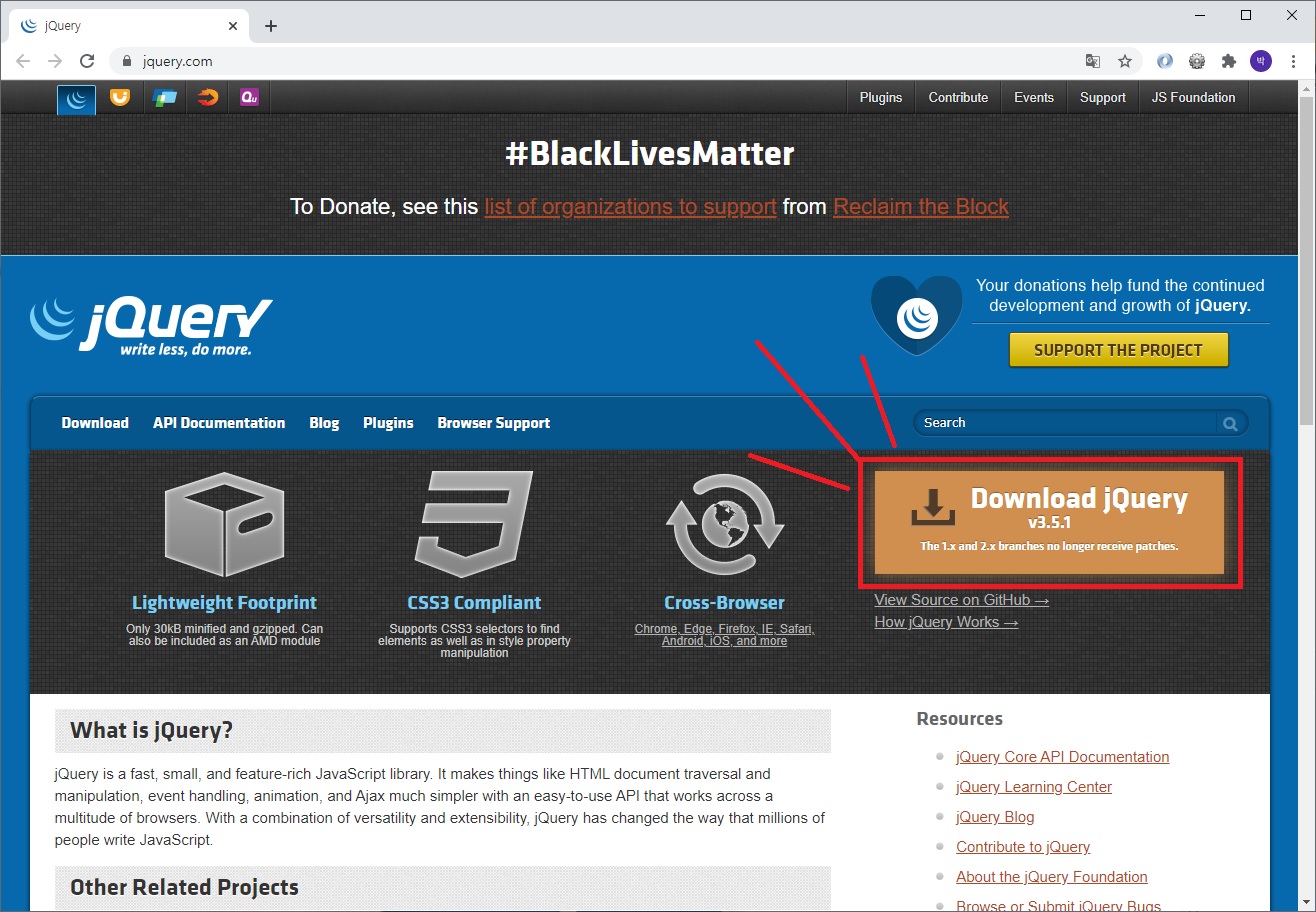Open Support in the top bar
Image resolution: width=1316 pixels, height=912 pixels.
(1103, 97)
